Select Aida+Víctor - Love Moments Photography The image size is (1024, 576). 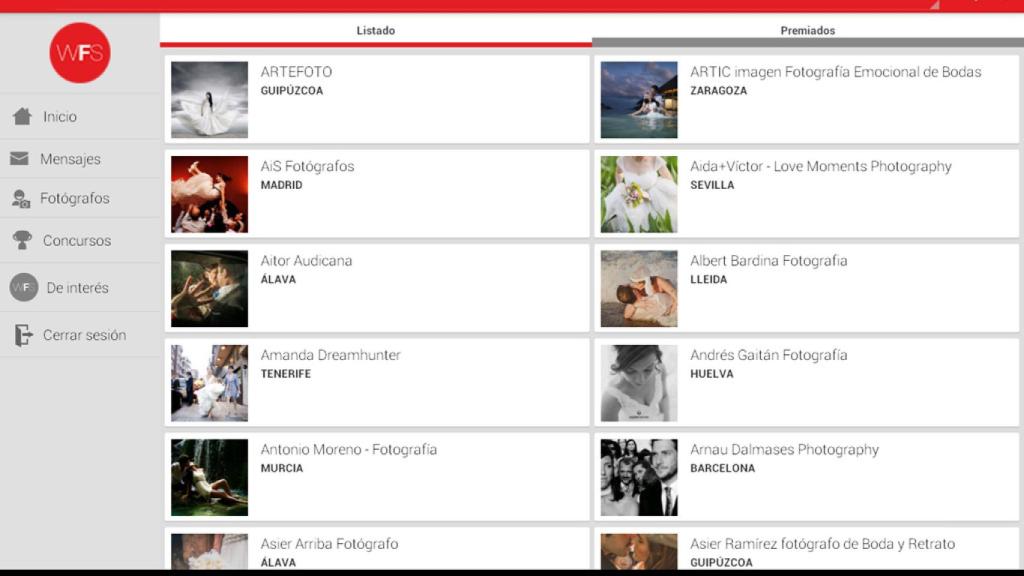tap(821, 167)
